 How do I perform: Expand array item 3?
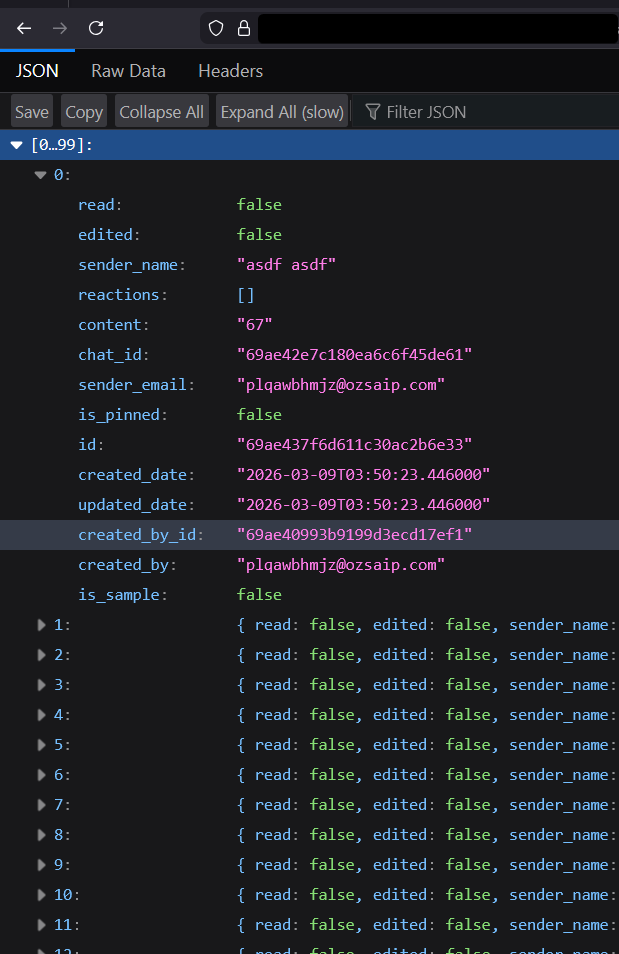coord(41,685)
